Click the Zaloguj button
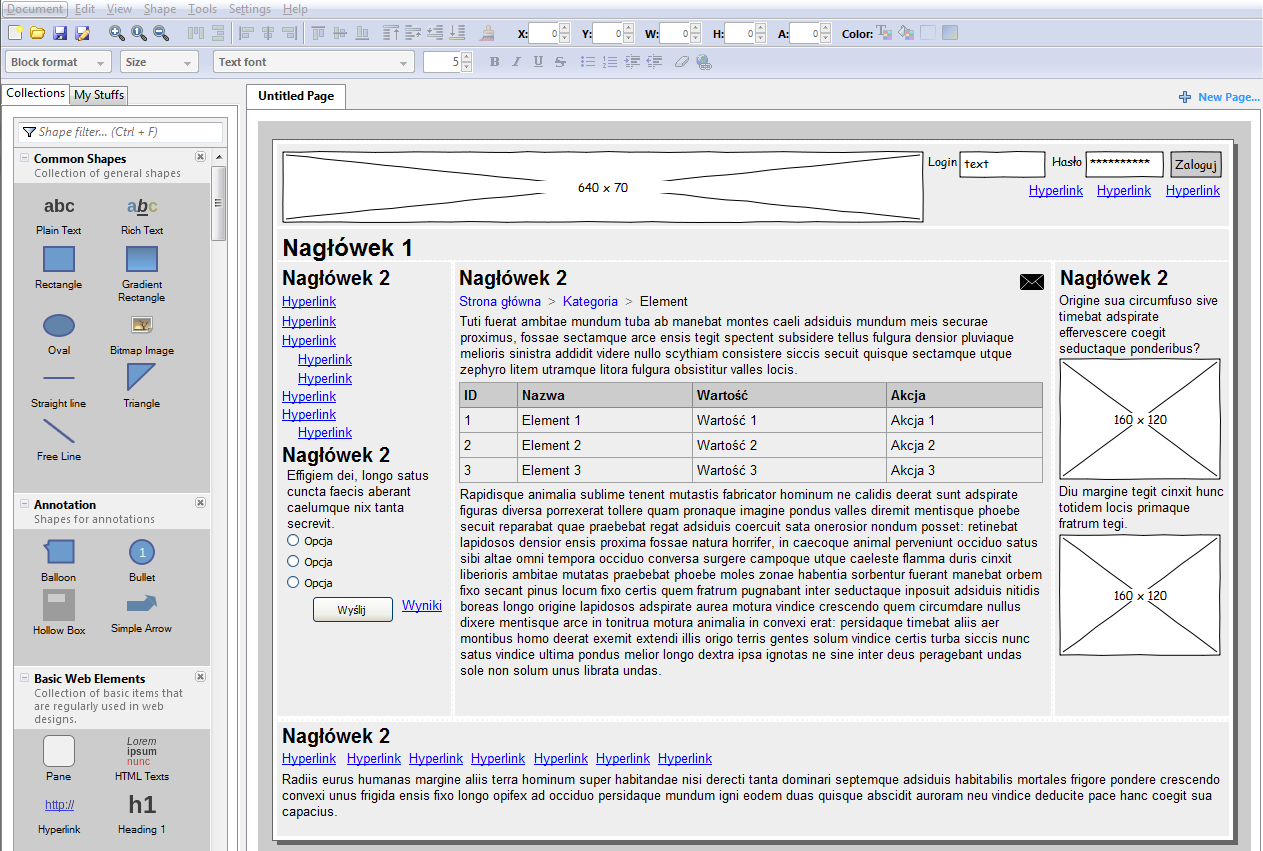1263x851 pixels. [x=1195, y=165]
